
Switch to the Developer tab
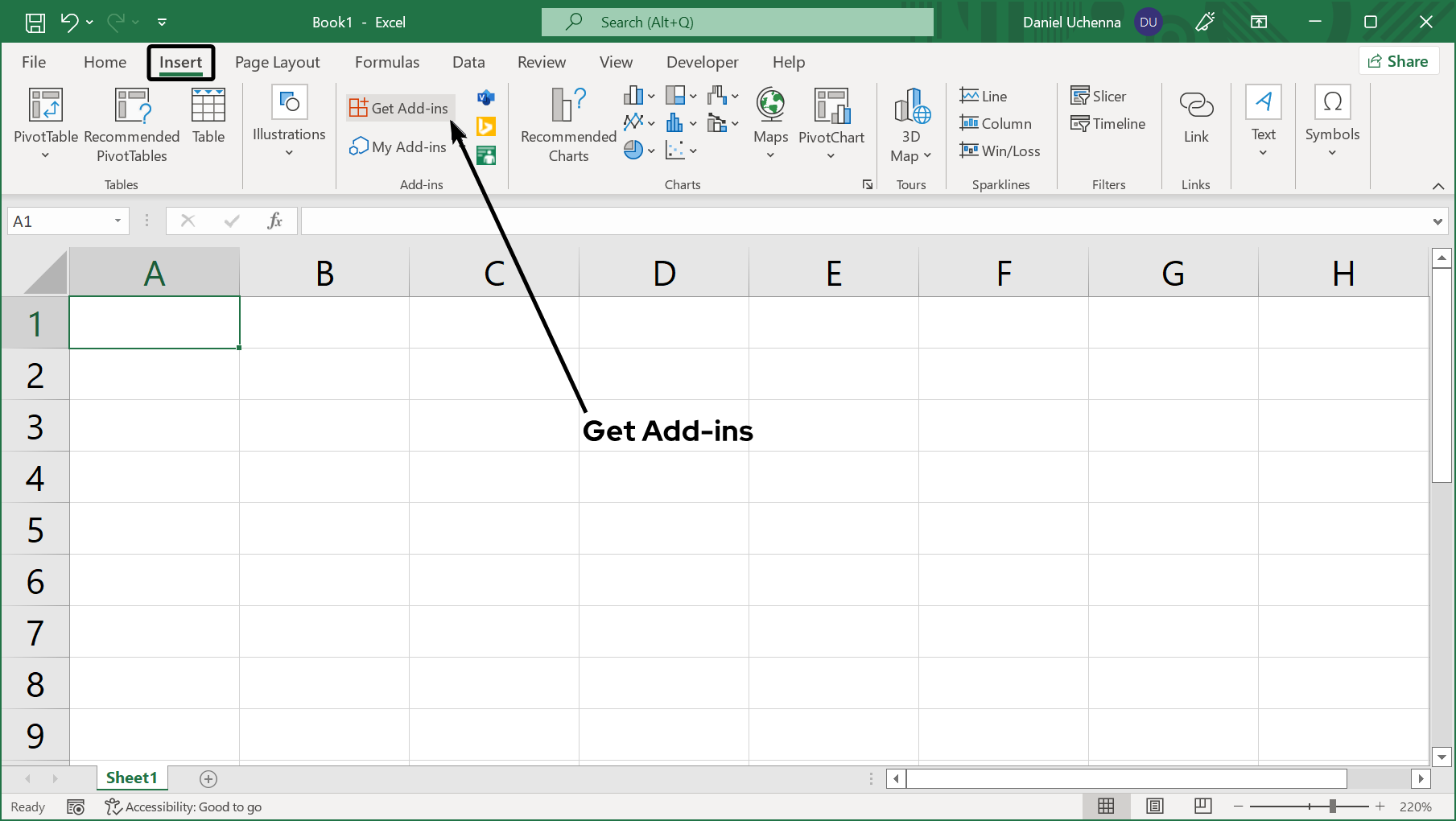702,62
